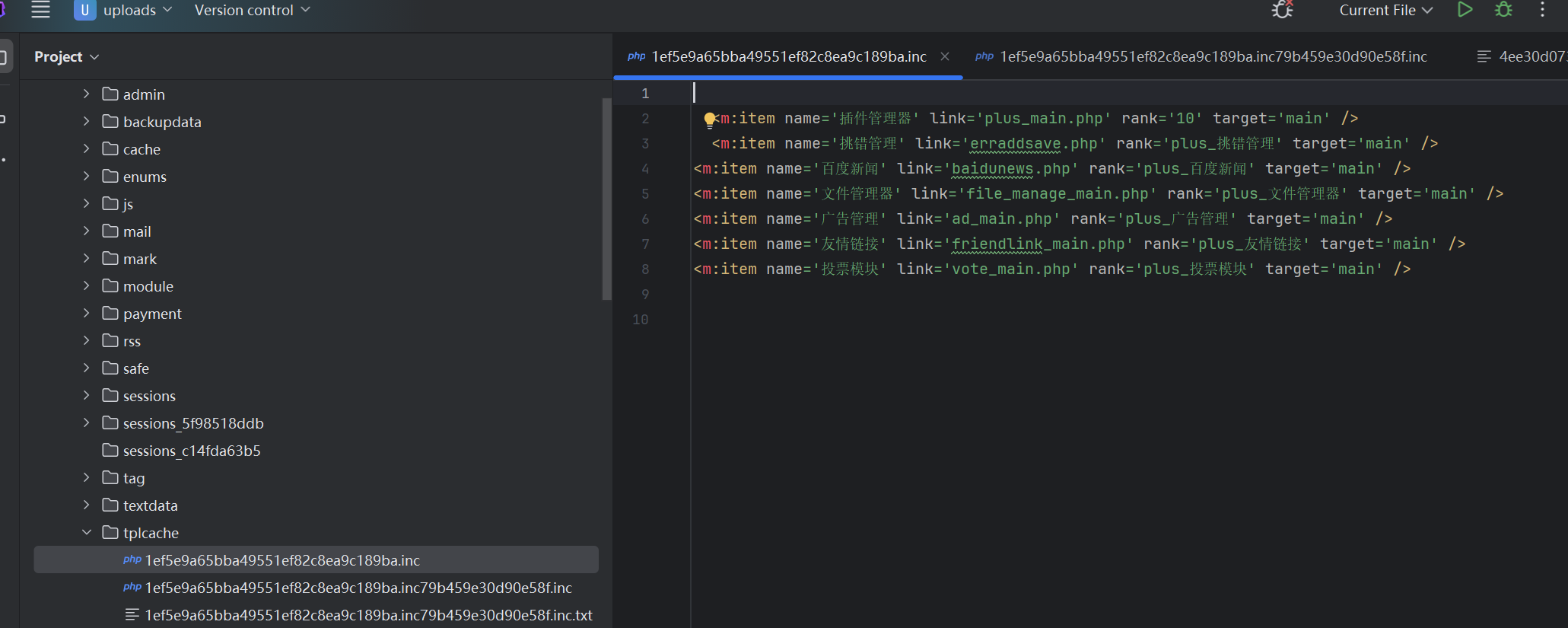Switch to the 1ef5e9a65bba49551ef82c8ea9c189ba.inc tab
This screenshot has height=628, width=1568.
pos(789,56)
